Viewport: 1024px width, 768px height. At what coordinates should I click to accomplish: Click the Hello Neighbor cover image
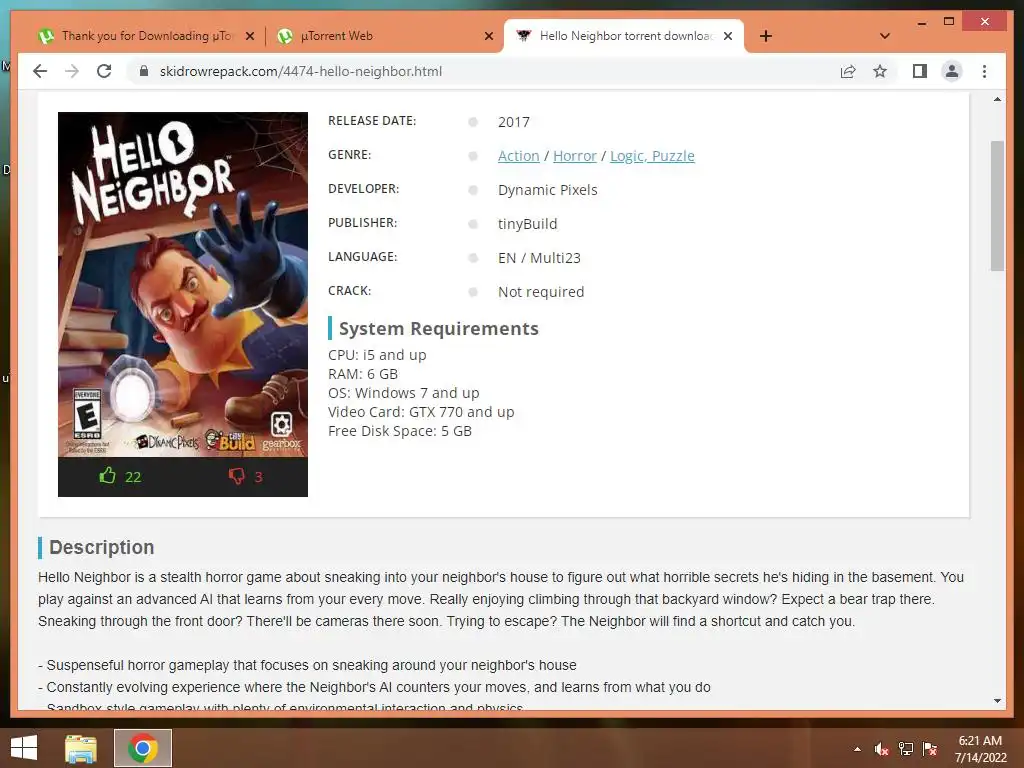(183, 284)
